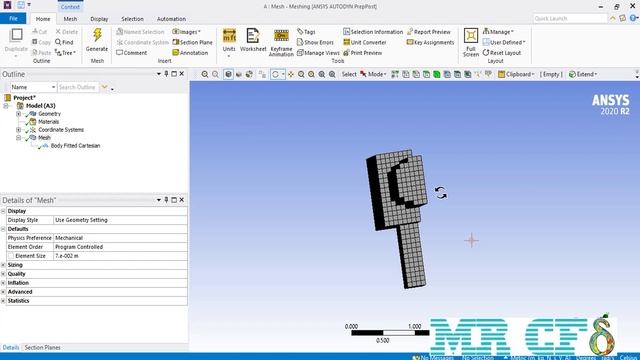This screenshot has height=360, width=640.
Task: Switch to the Mesh ribbon tab
Action: pyautogui.click(x=70, y=19)
